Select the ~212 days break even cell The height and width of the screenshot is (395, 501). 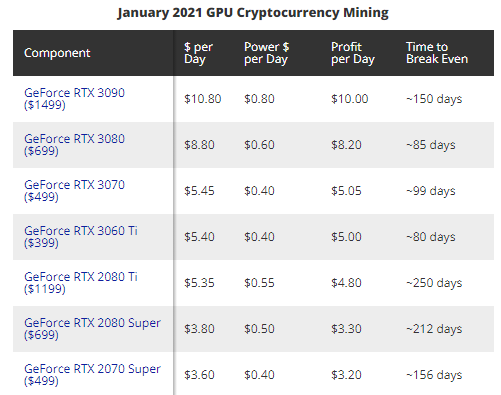[434, 329]
